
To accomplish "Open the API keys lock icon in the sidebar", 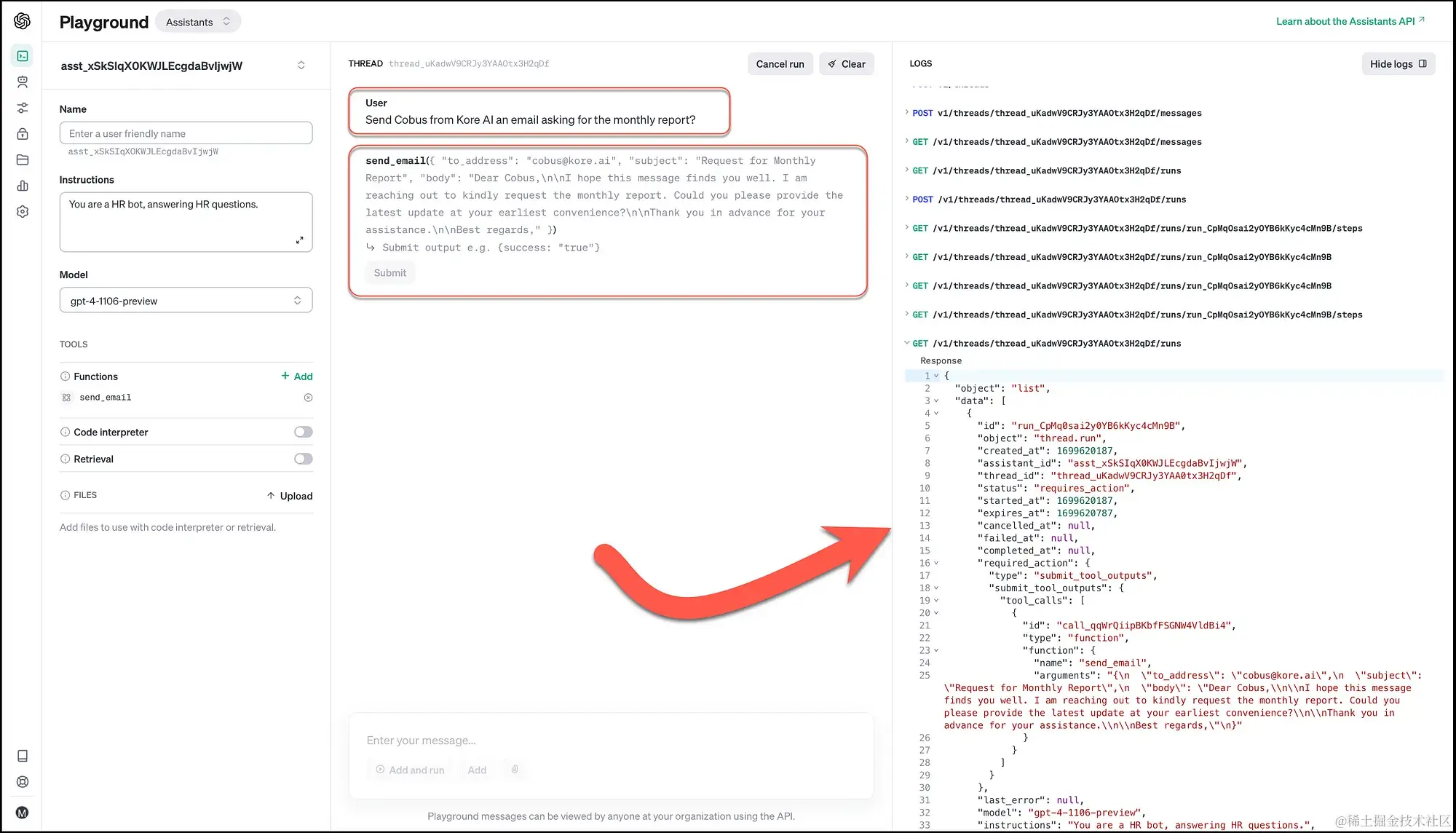I will [23, 134].
